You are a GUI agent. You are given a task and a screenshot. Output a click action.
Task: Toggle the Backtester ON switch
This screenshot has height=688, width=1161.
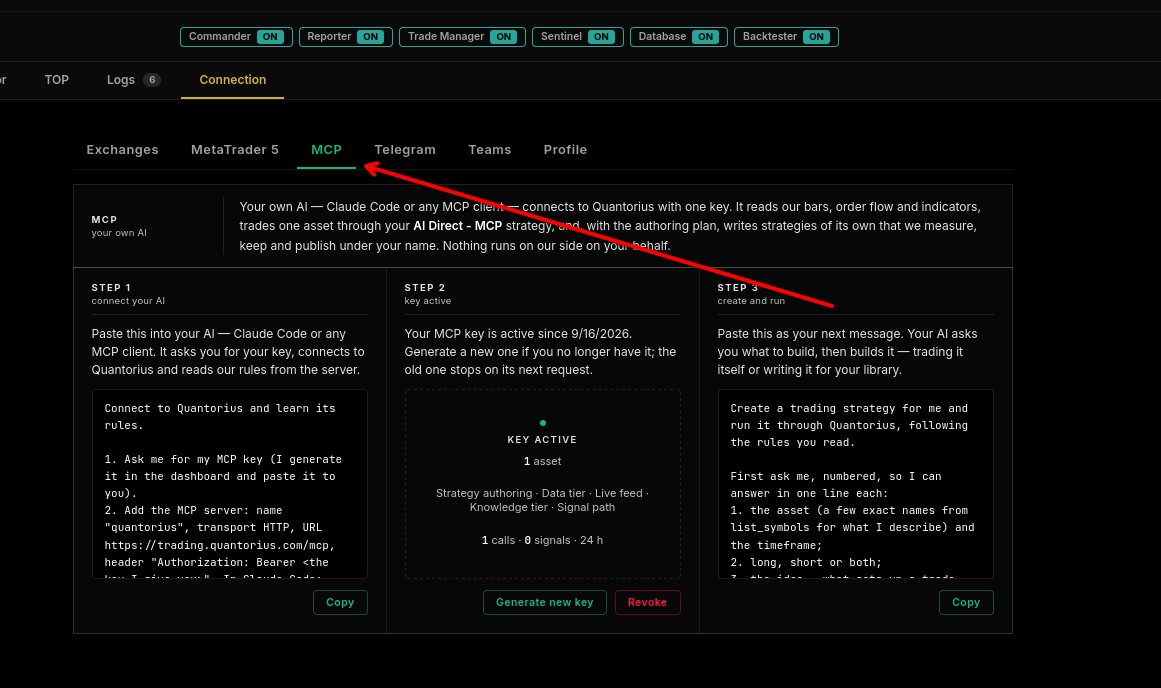816,37
